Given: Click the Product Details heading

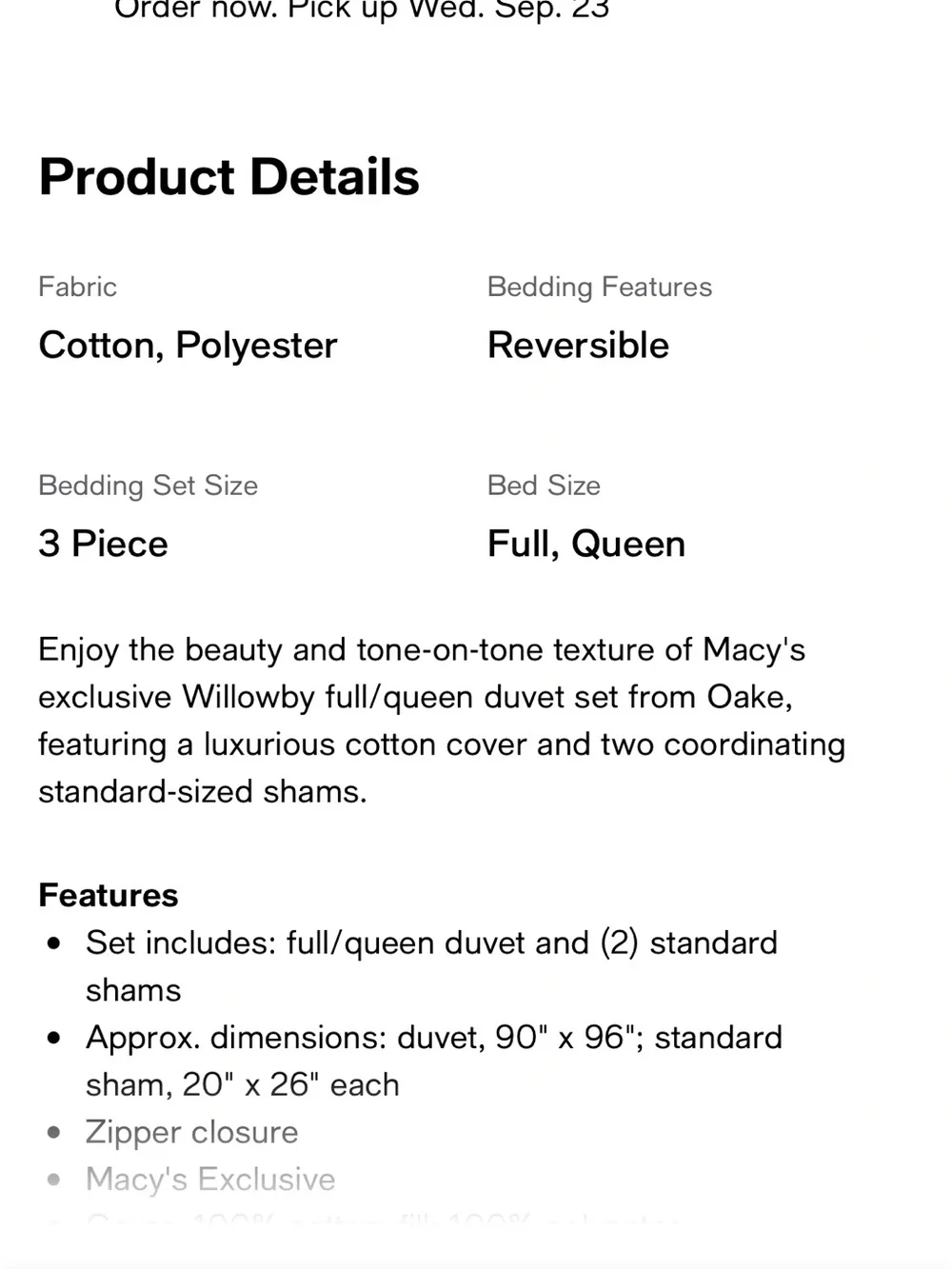Looking at the screenshot, I should coord(228,177).
